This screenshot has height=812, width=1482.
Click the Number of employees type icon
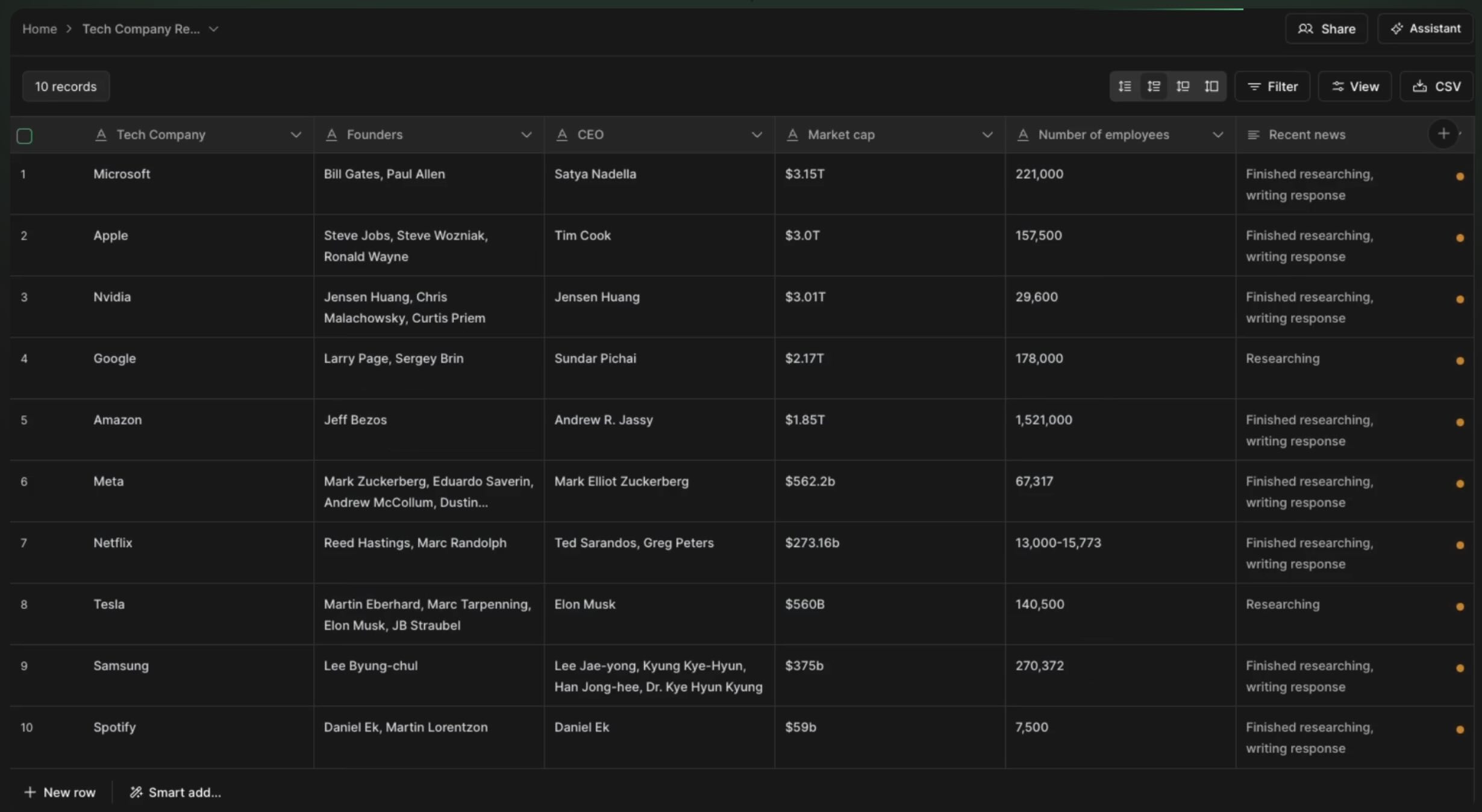click(1023, 135)
